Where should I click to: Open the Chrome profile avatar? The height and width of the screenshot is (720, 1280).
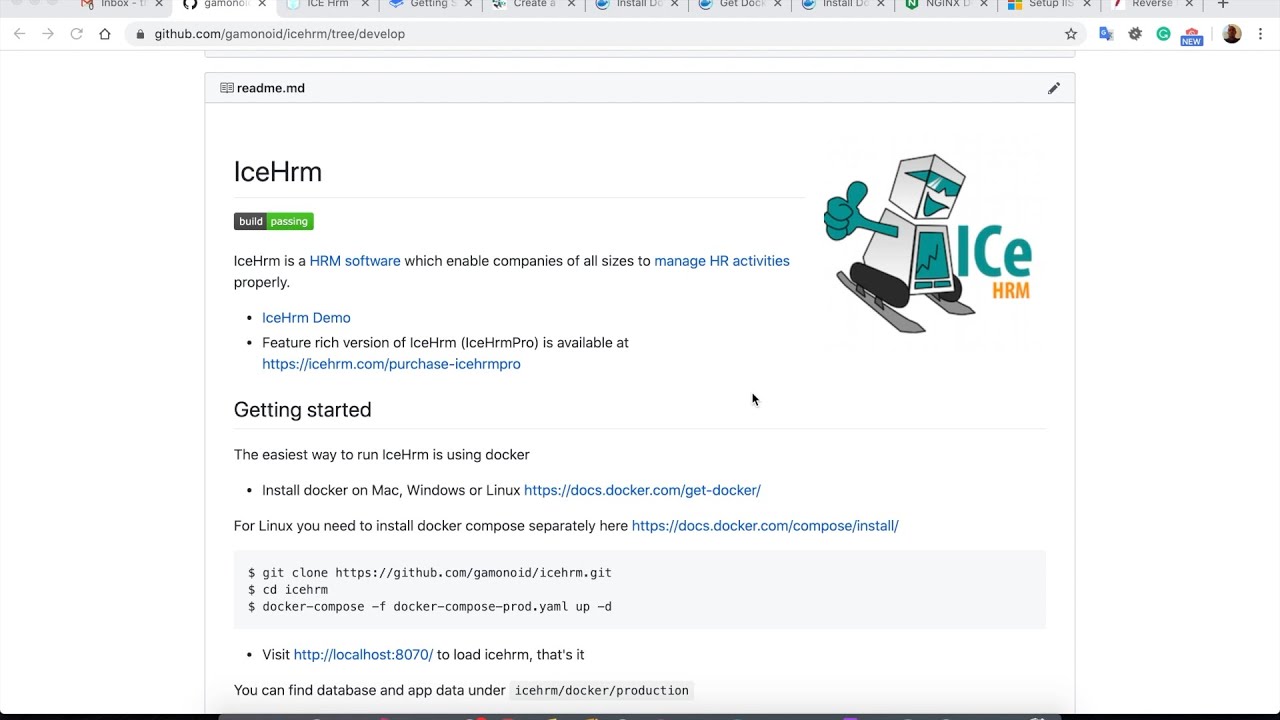(1232, 34)
